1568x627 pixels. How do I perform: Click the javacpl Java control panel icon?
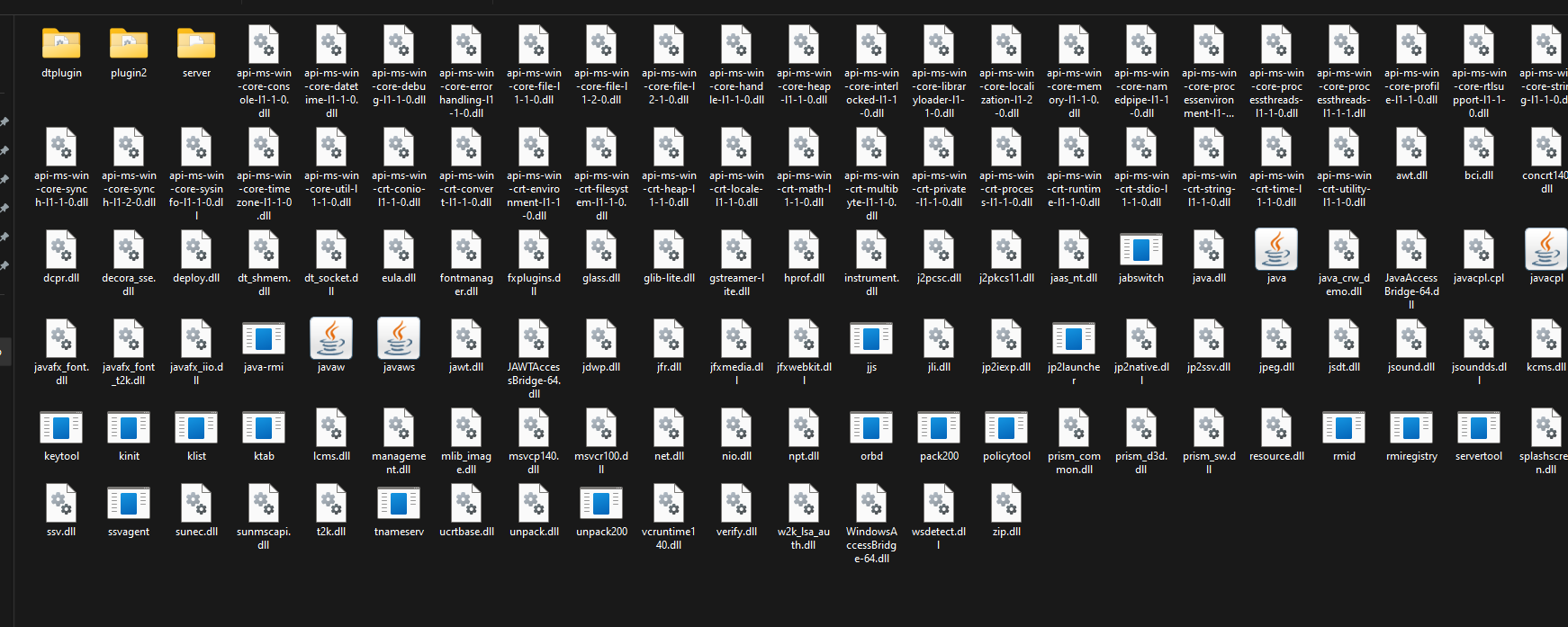pyautogui.click(x=1546, y=249)
